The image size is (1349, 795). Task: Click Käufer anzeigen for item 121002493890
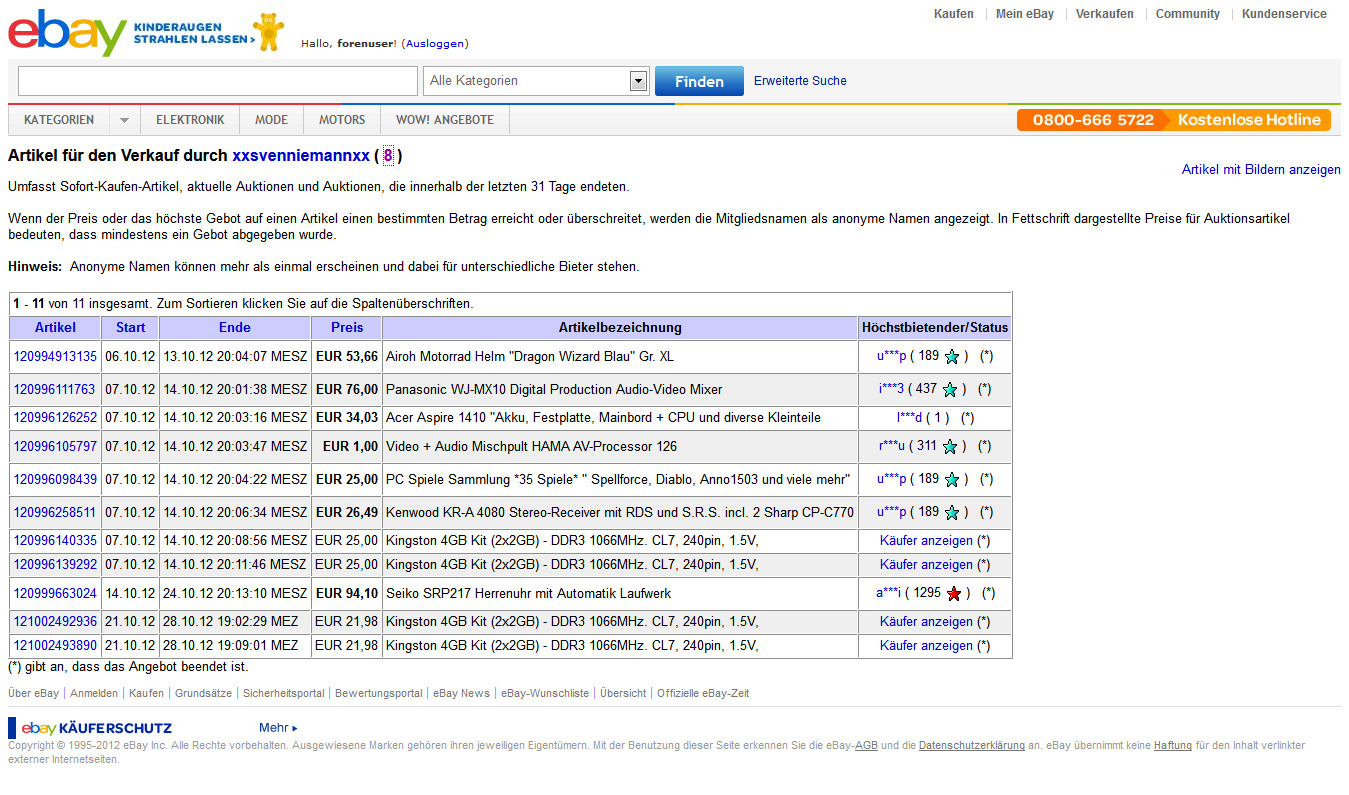[x=926, y=646]
